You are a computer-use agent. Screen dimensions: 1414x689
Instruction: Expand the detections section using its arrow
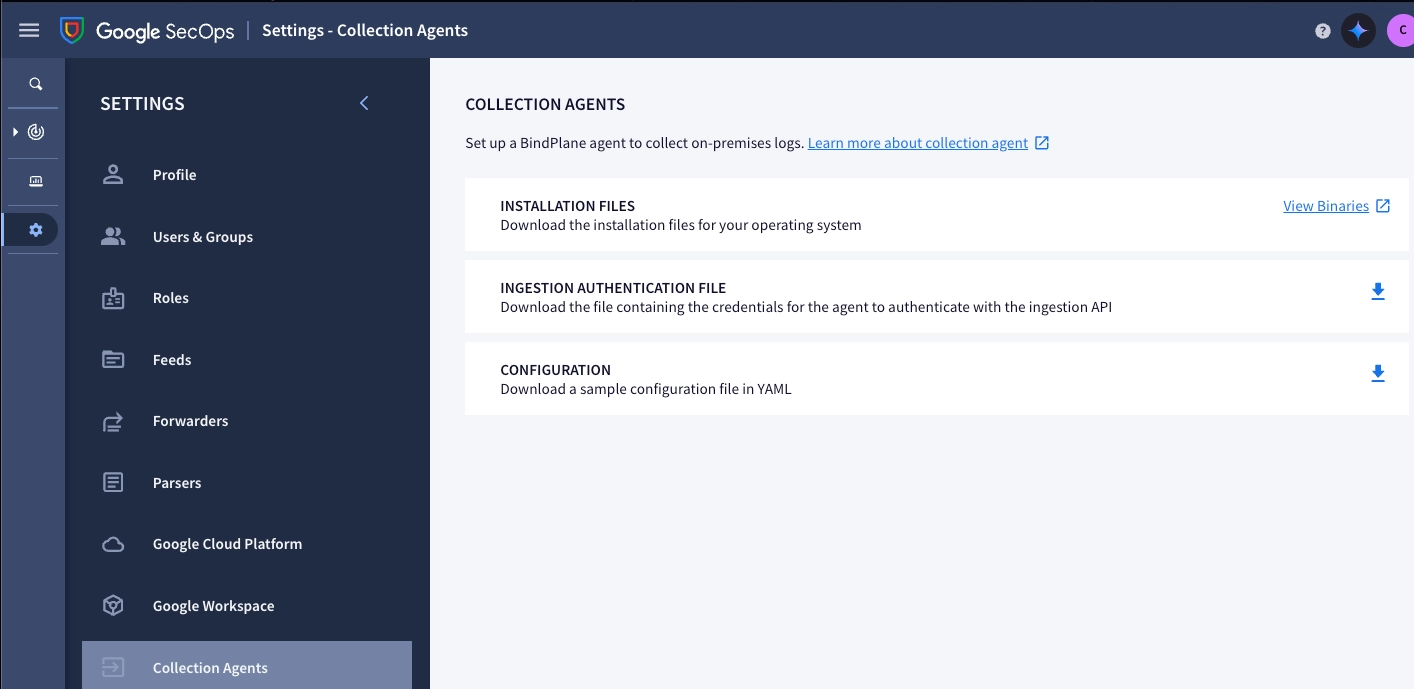coord(14,131)
